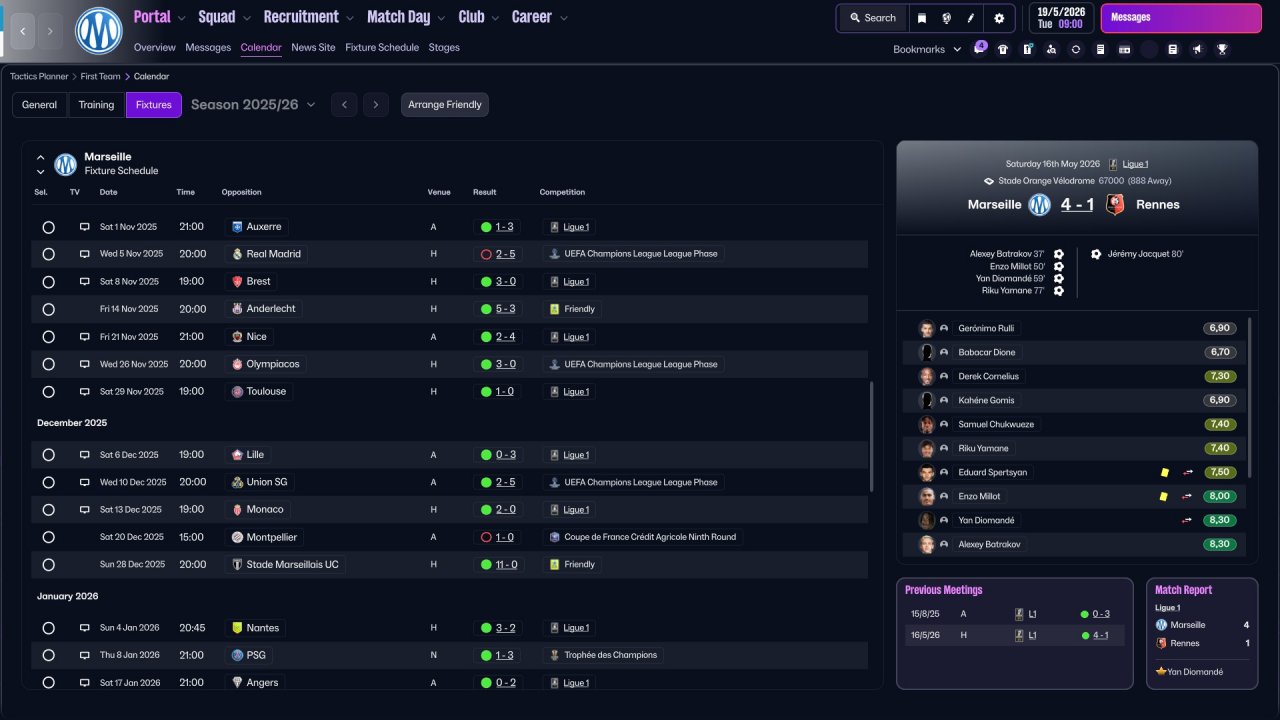Open the settings gear icon
1280x720 pixels.
(999, 18)
